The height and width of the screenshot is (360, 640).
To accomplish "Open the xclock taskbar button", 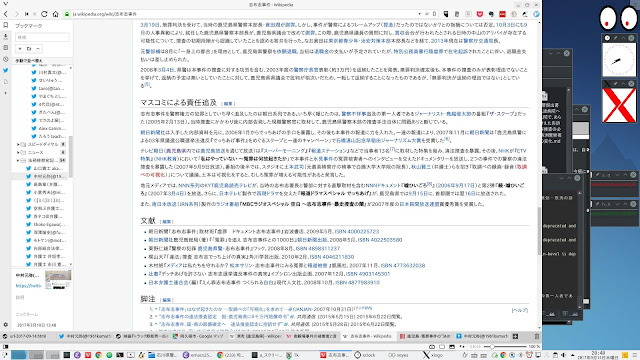I will click(364, 355).
